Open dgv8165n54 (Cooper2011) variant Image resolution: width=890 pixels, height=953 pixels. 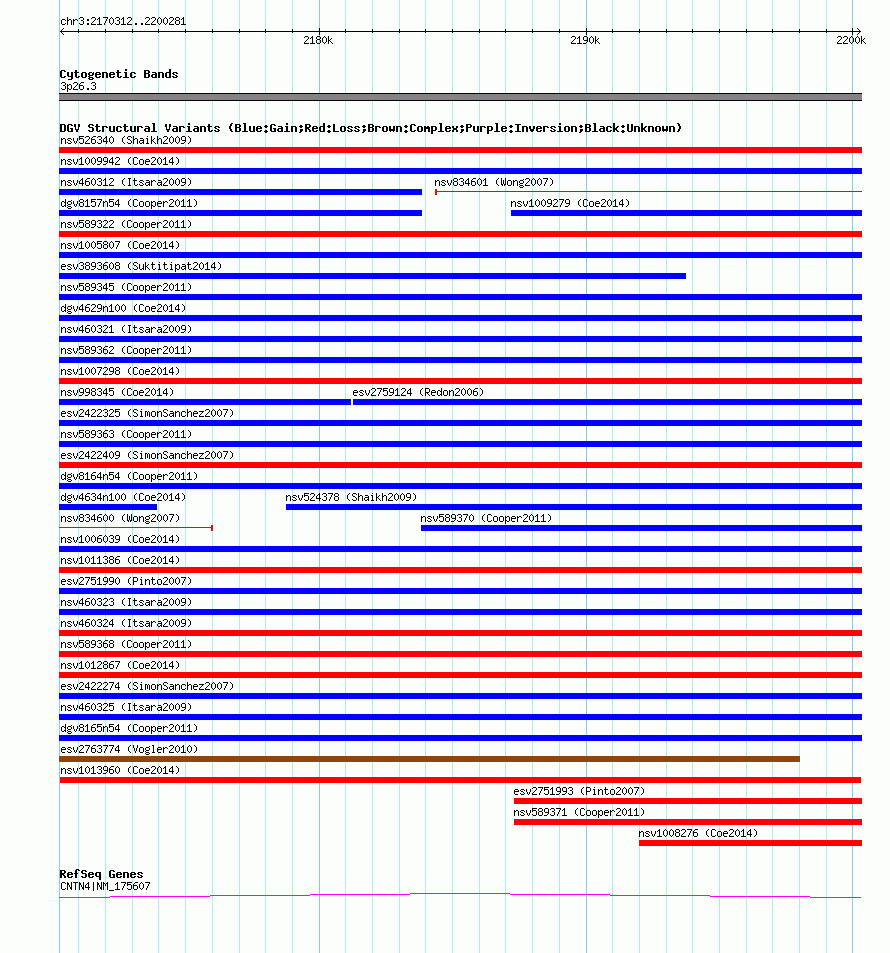click(x=129, y=729)
